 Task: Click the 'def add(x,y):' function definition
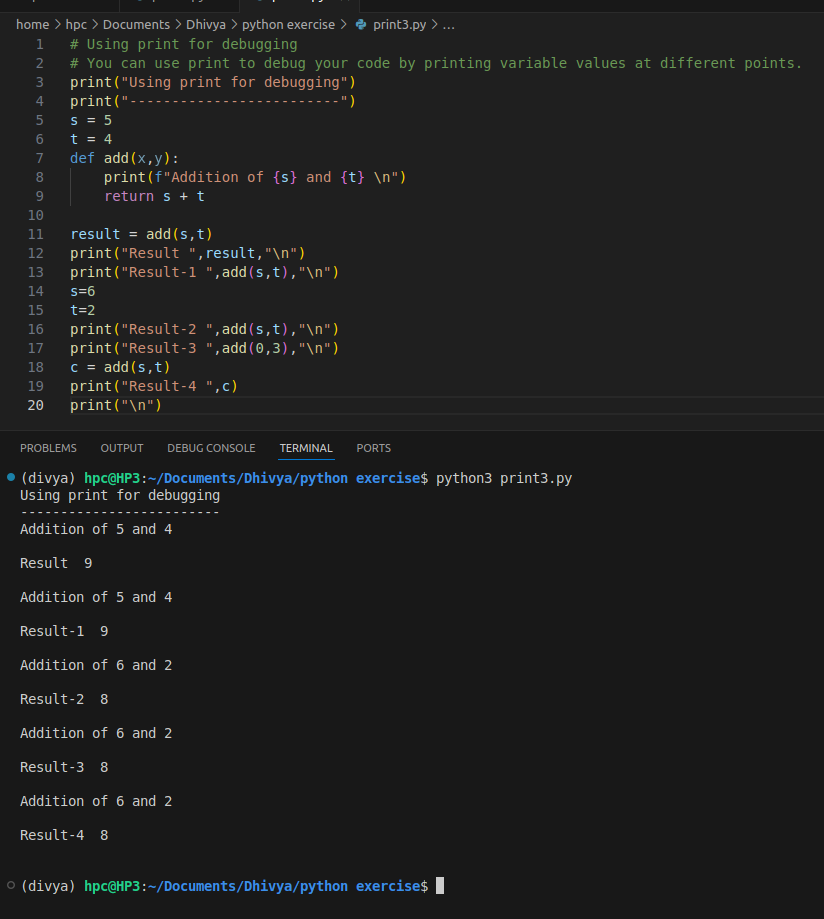(124, 158)
